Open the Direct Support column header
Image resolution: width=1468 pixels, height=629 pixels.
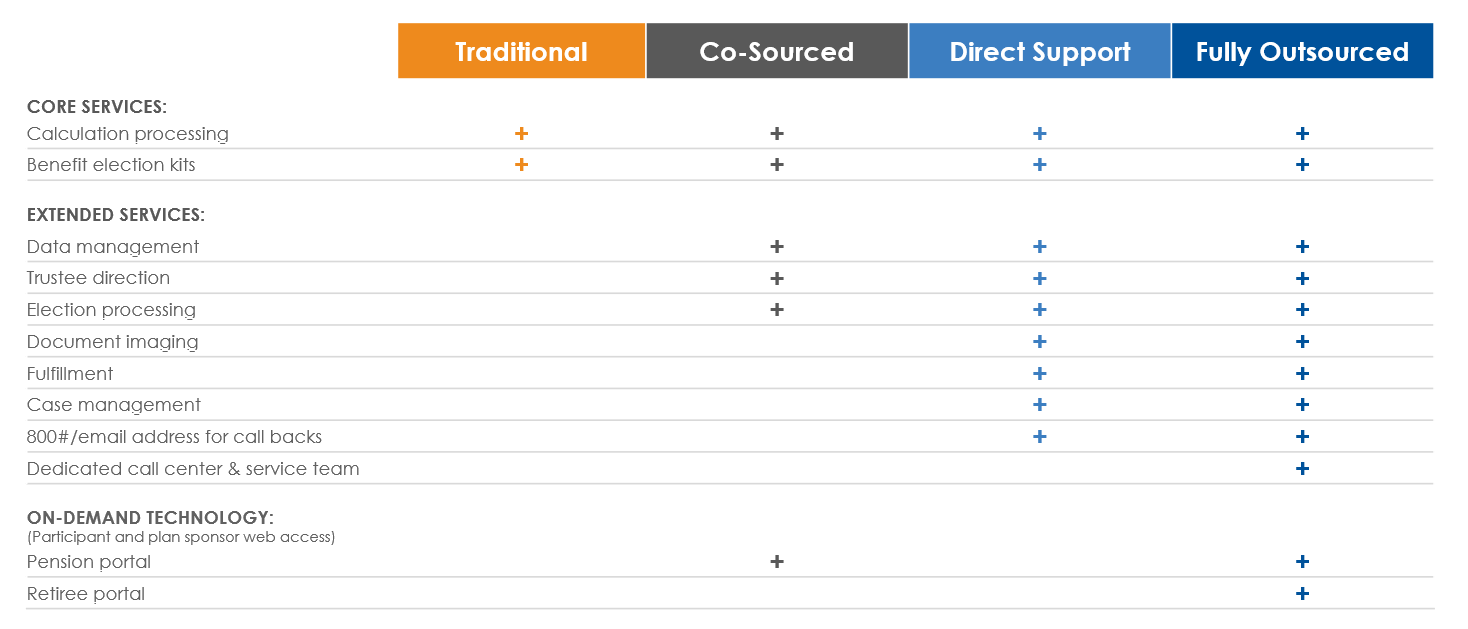click(x=1040, y=52)
